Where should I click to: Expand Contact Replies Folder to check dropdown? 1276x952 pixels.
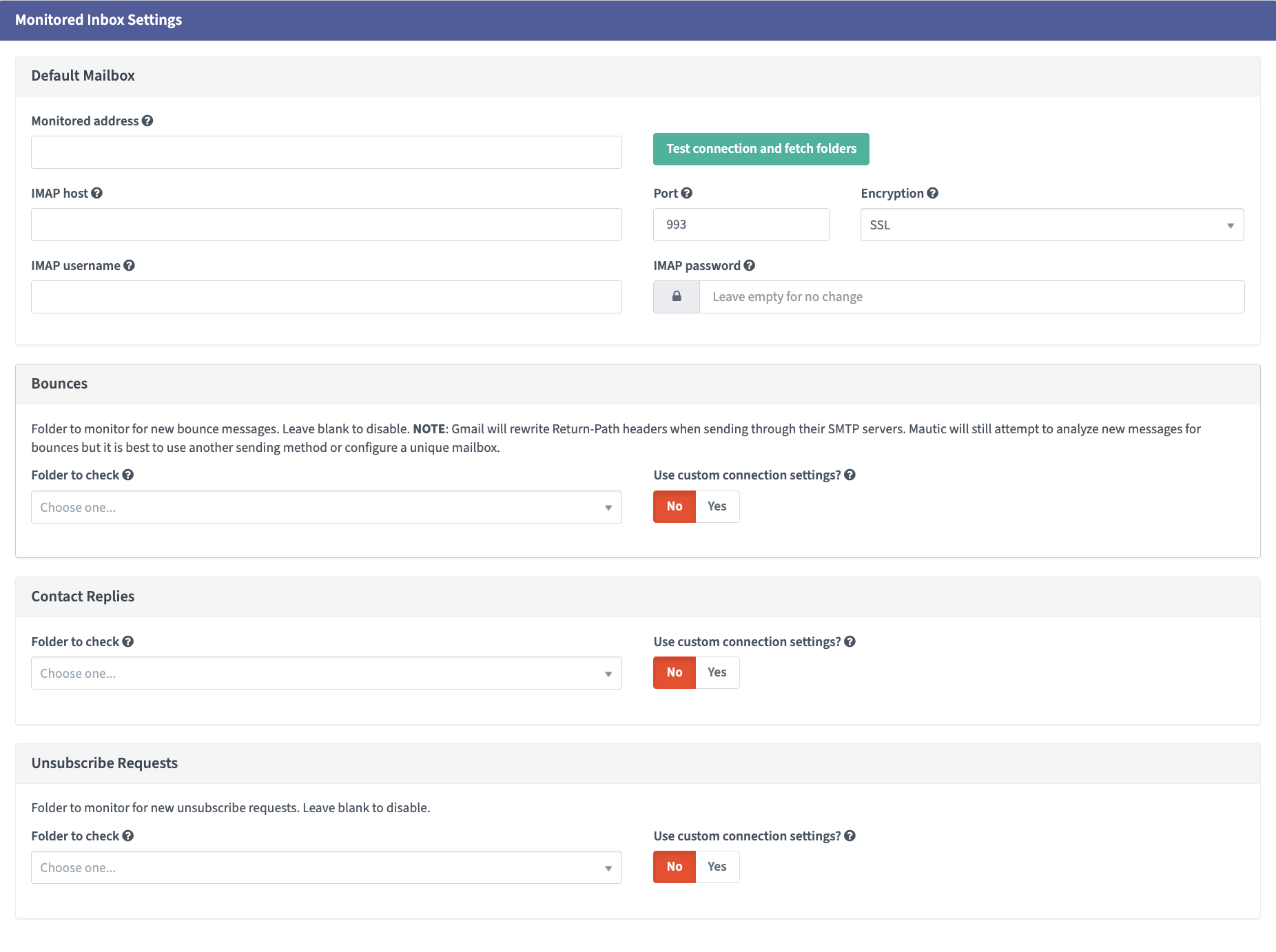click(x=326, y=673)
